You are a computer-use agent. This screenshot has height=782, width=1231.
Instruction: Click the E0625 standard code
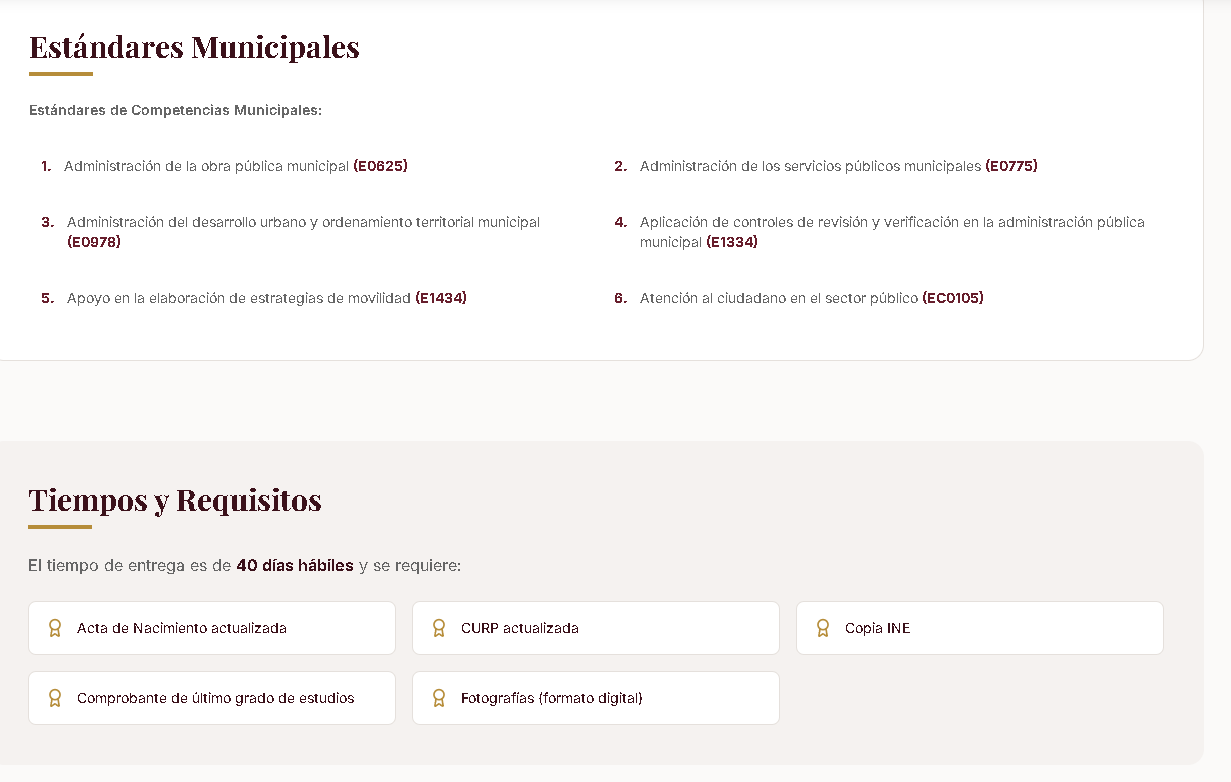click(380, 166)
